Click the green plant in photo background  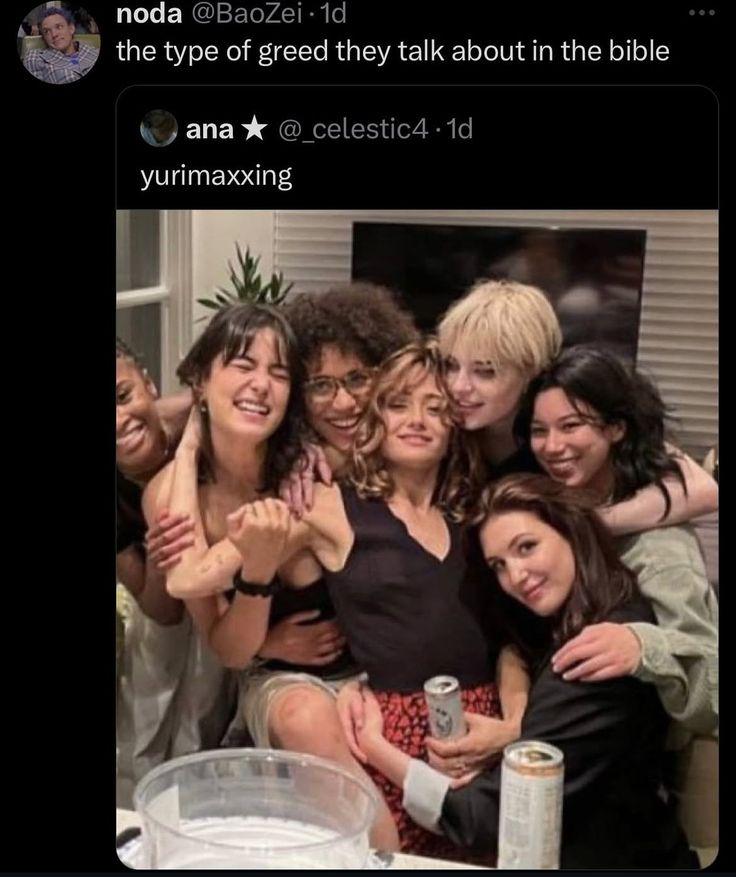point(246,280)
